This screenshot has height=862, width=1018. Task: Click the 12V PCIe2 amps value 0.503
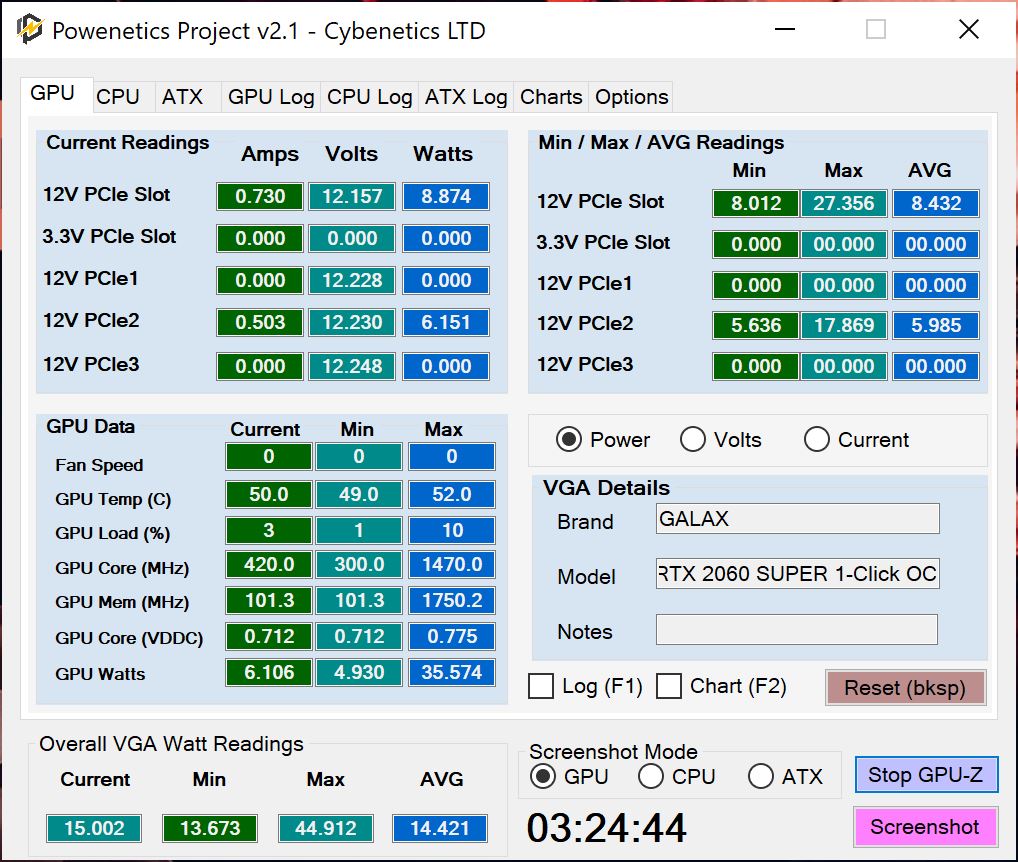(260, 322)
